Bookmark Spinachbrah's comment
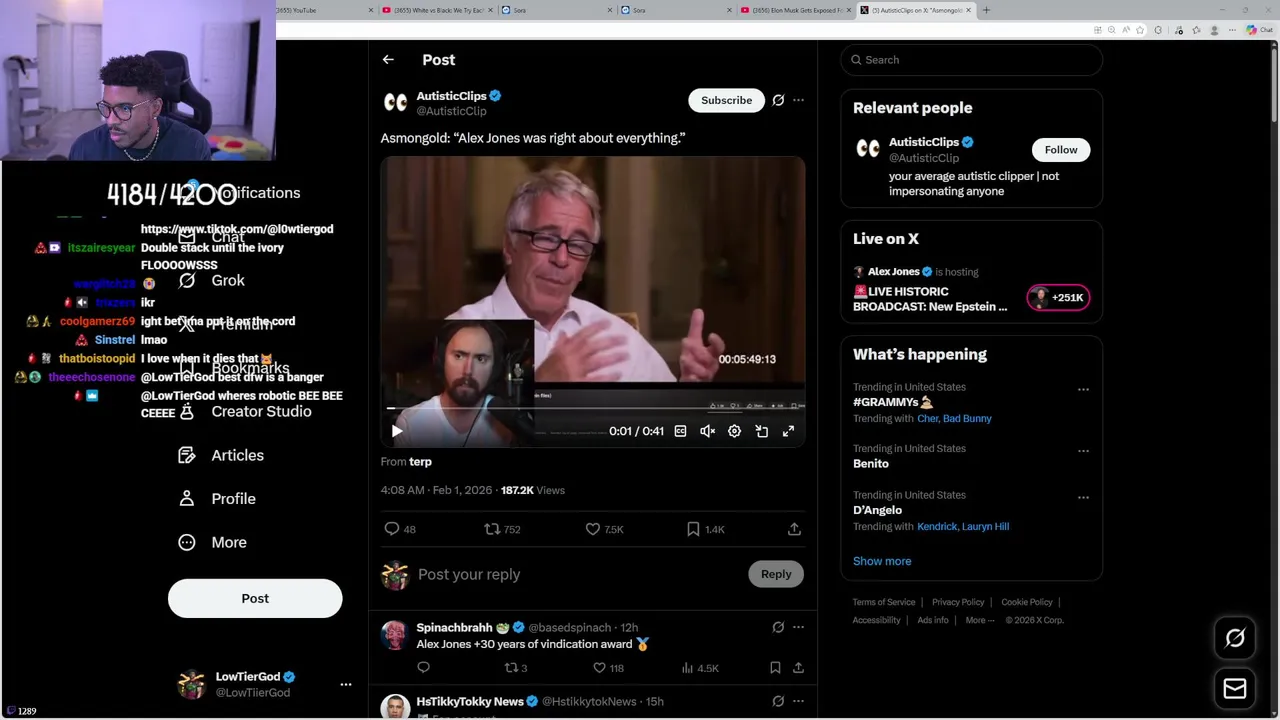The height and width of the screenshot is (720, 1280). pyautogui.click(x=775, y=667)
